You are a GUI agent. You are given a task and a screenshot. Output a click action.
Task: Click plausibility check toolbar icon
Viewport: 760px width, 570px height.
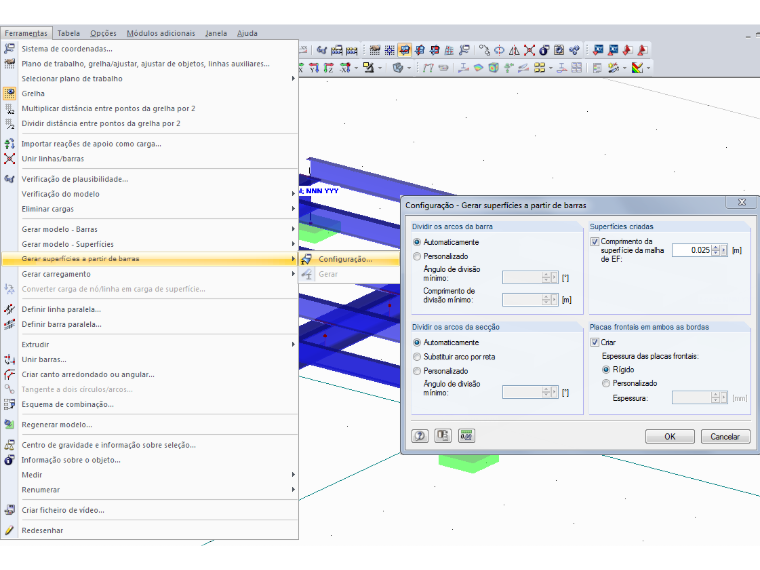321,50
